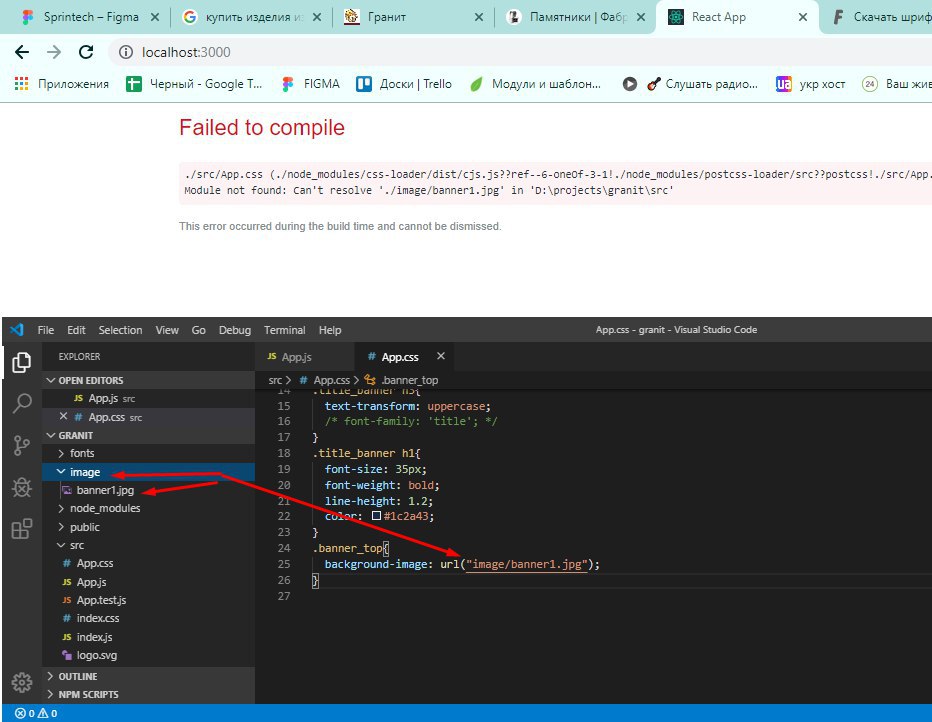932x722 pixels.
Task: Open the Extensions view icon
Action: tap(21, 529)
